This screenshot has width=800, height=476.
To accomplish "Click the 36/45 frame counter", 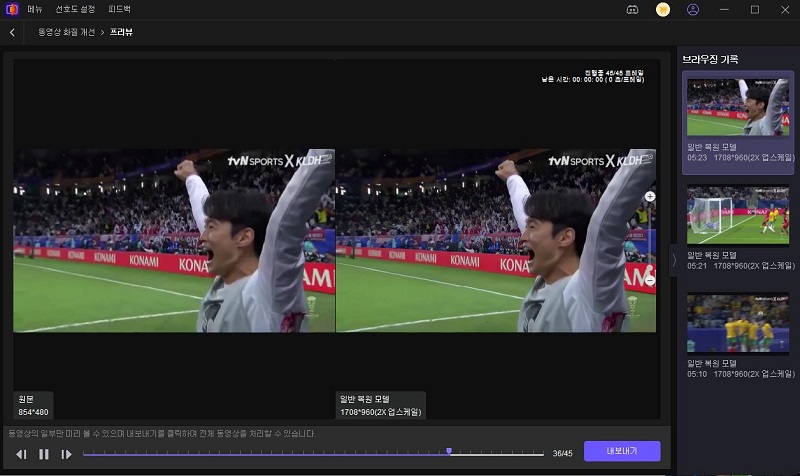I will click(x=562, y=453).
